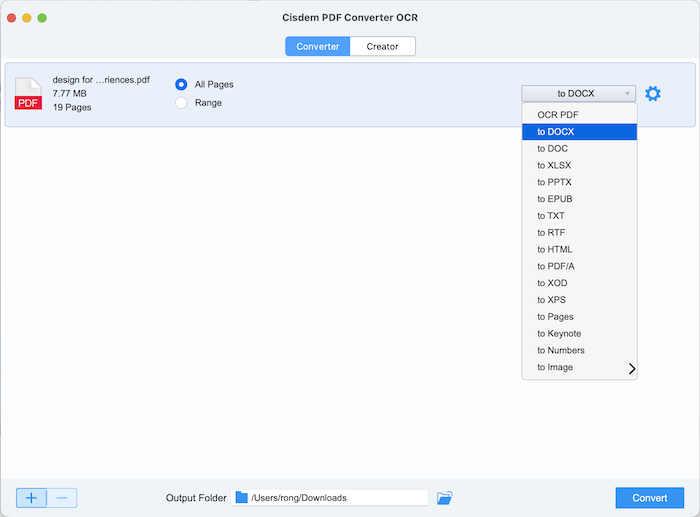Open conversion settings gear icon
The width and height of the screenshot is (700, 517).
[x=653, y=94]
